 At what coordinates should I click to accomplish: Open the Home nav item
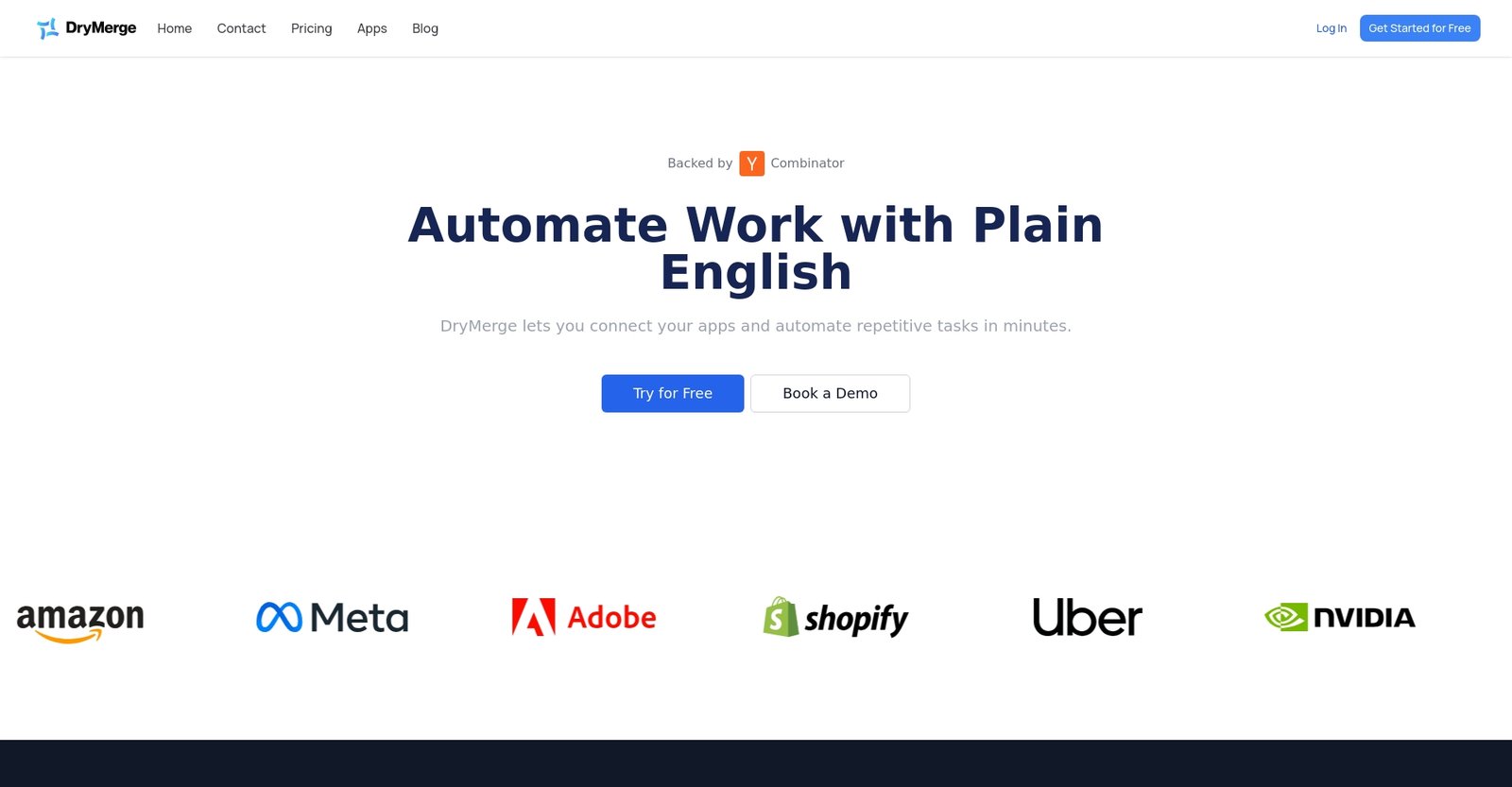(175, 28)
